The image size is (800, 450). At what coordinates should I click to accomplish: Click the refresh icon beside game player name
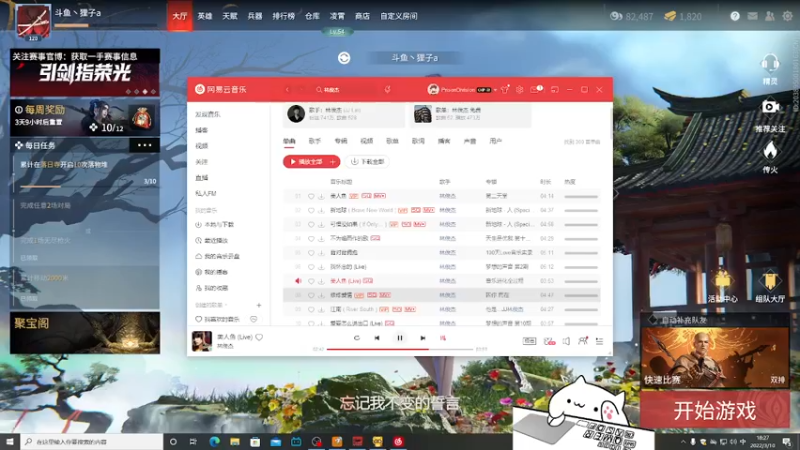[x=344, y=58]
